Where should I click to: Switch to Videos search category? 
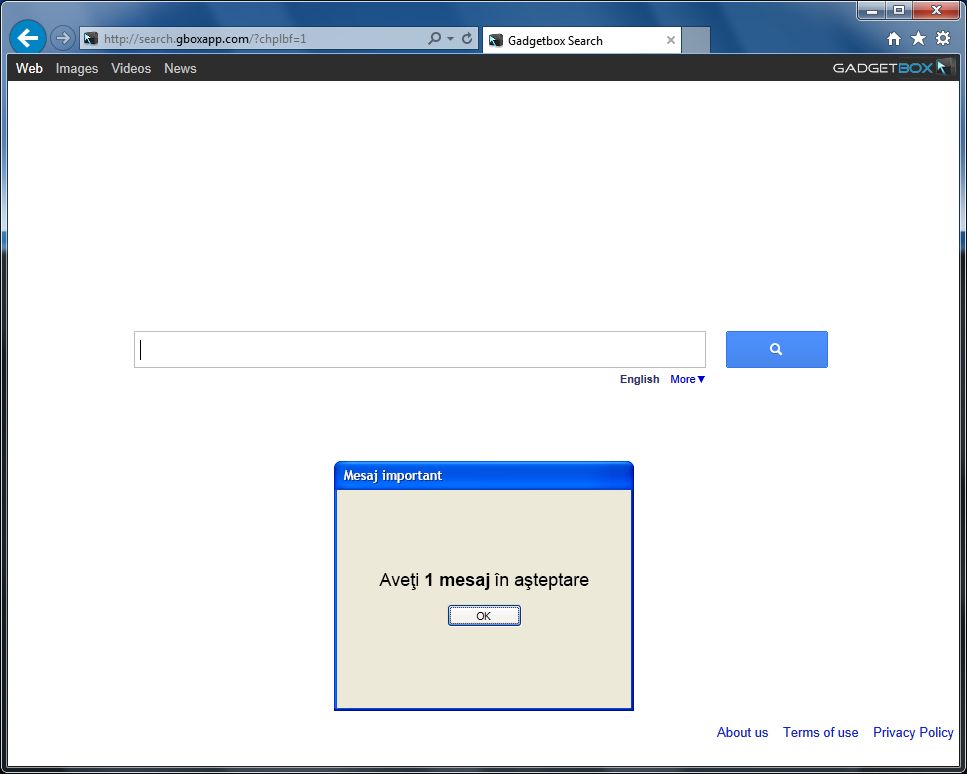pos(131,68)
